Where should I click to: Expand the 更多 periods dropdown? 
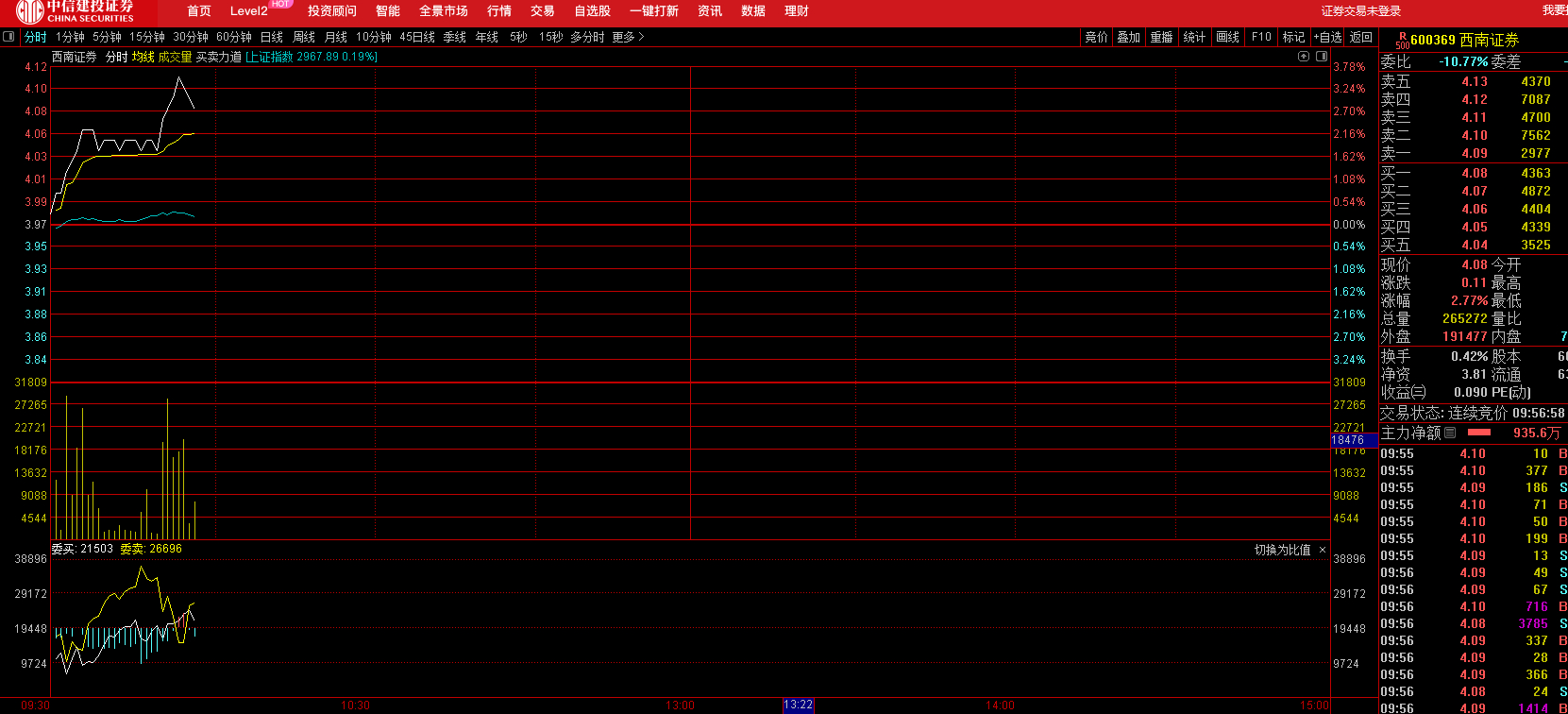[629, 37]
